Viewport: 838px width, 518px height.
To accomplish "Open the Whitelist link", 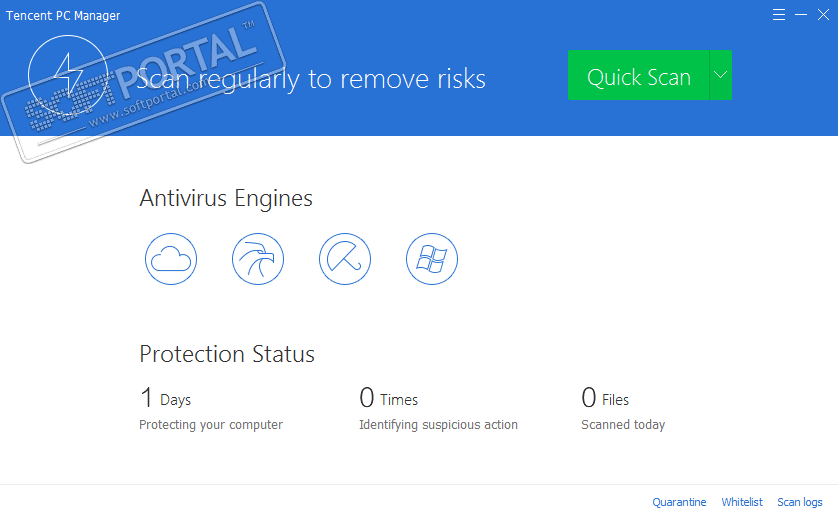I will click(x=742, y=502).
